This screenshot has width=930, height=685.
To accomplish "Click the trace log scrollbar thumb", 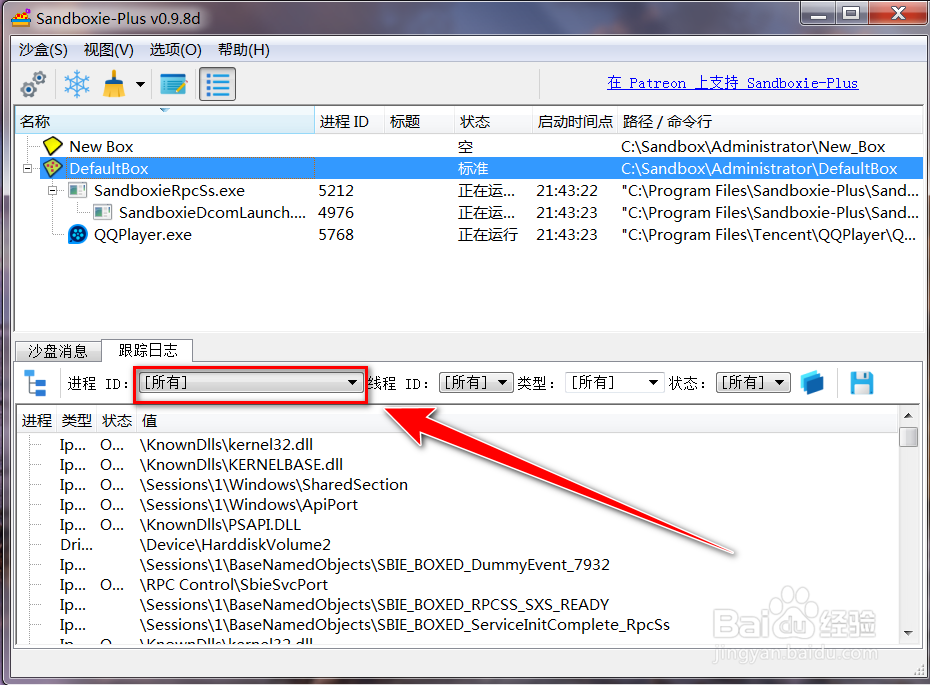I will point(908,437).
